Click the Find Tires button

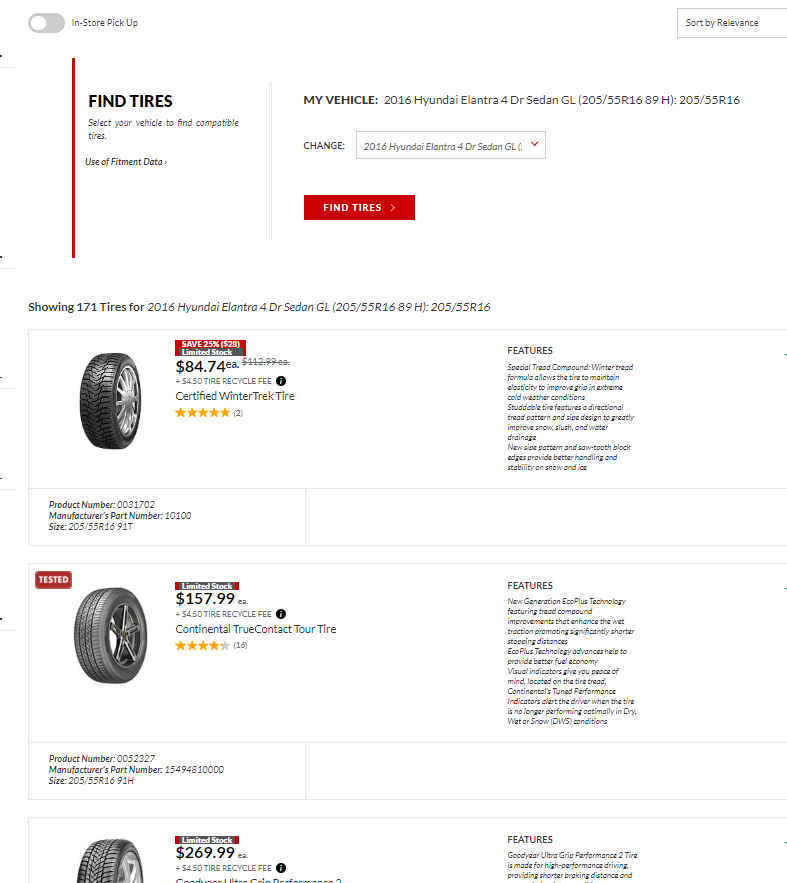pyautogui.click(x=359, y=207)
